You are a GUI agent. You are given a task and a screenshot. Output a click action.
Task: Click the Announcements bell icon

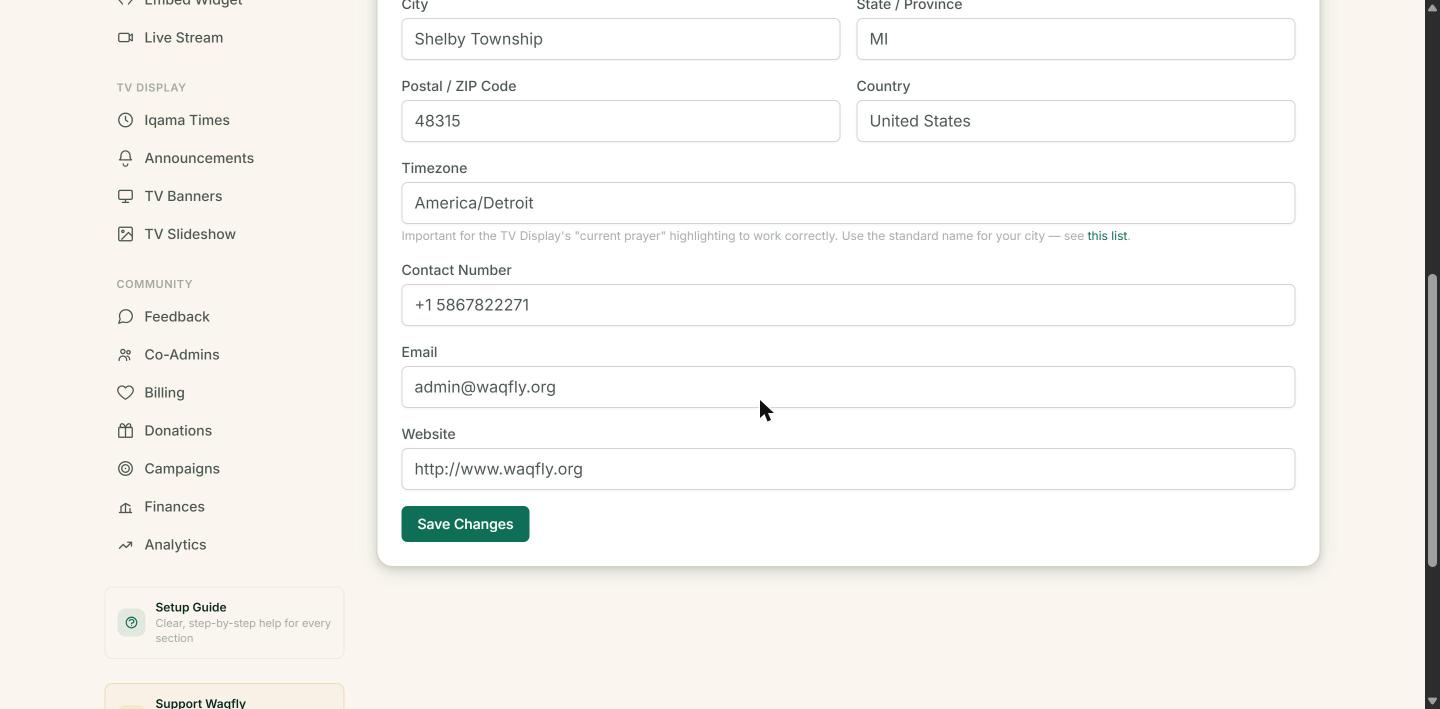pyautogui.click(x=125, y=158)
